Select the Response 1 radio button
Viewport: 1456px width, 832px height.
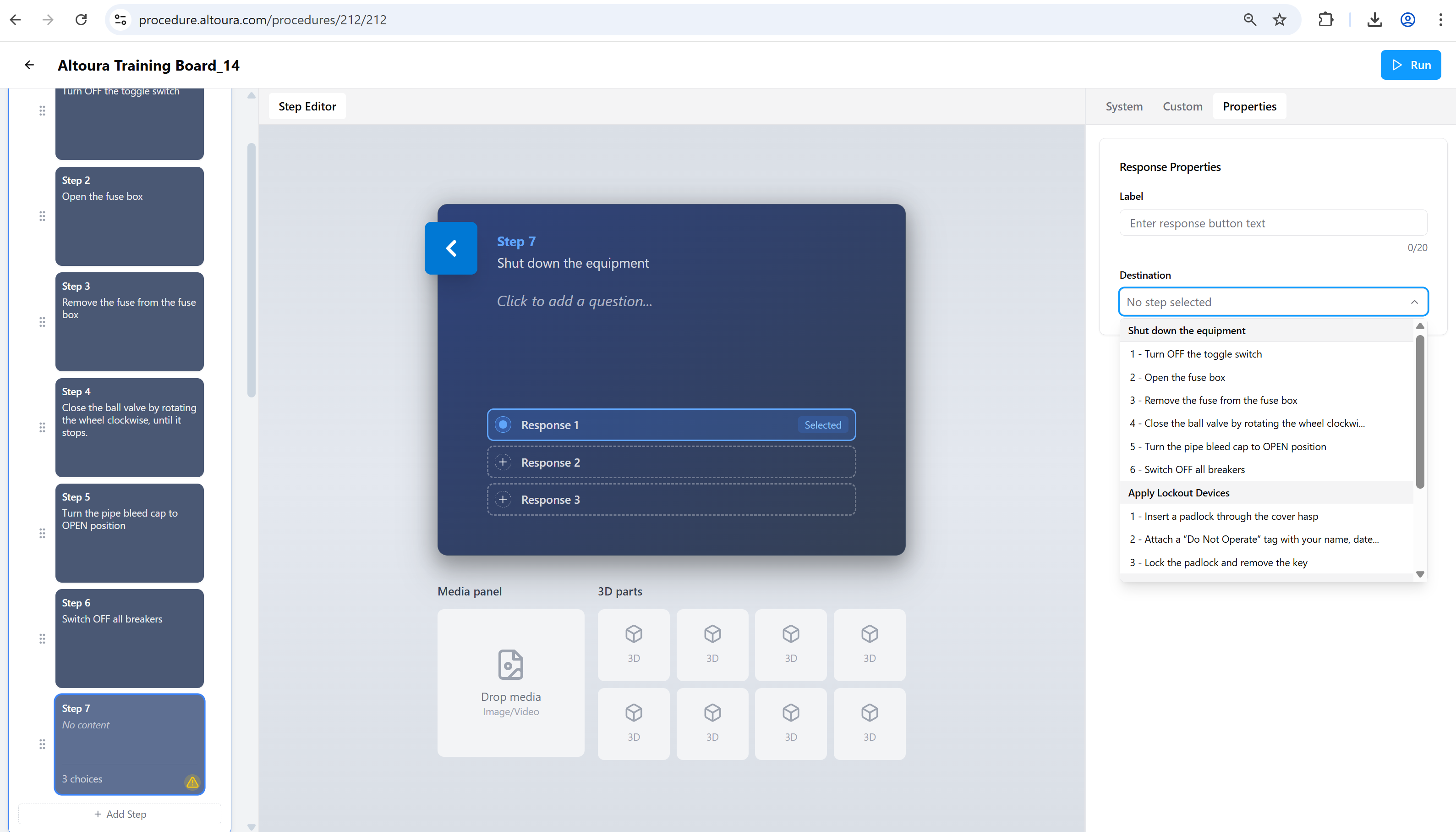[503, 424]
